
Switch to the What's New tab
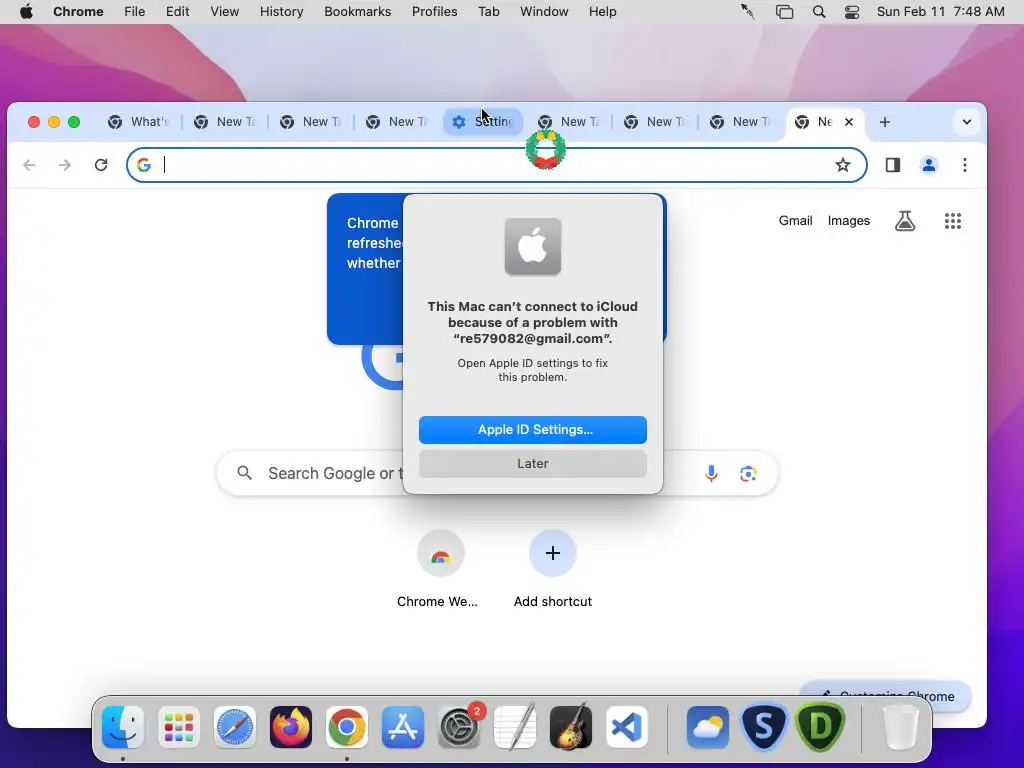point(139,122)
